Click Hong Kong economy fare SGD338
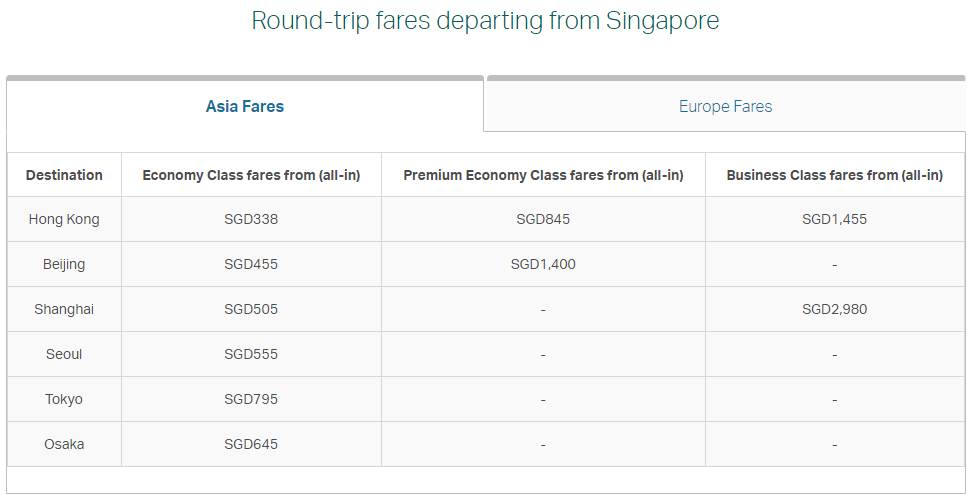This screenshot has height=504, width=978. point(251,219)
